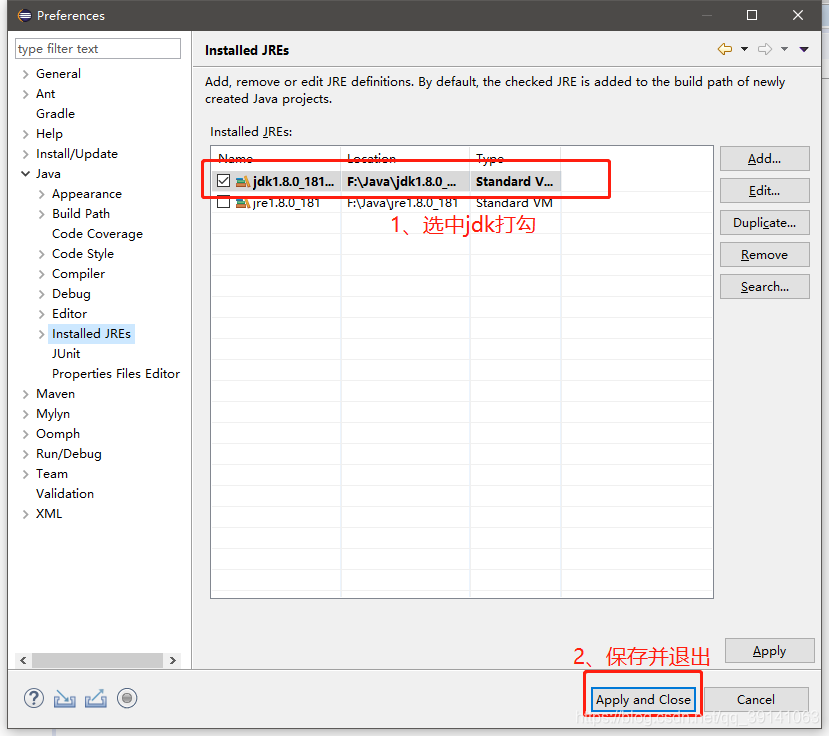The width and height of the screenshot is (829, 736).
Task: Expand the Debug node under Java
Action: pos(41,295)
